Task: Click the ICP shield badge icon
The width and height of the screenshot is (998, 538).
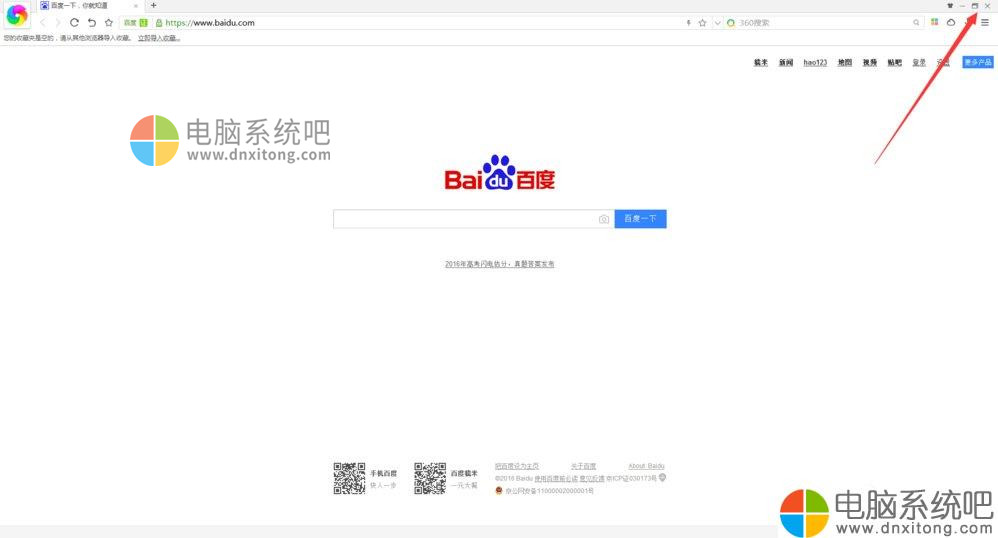Action: coord(662,478)
